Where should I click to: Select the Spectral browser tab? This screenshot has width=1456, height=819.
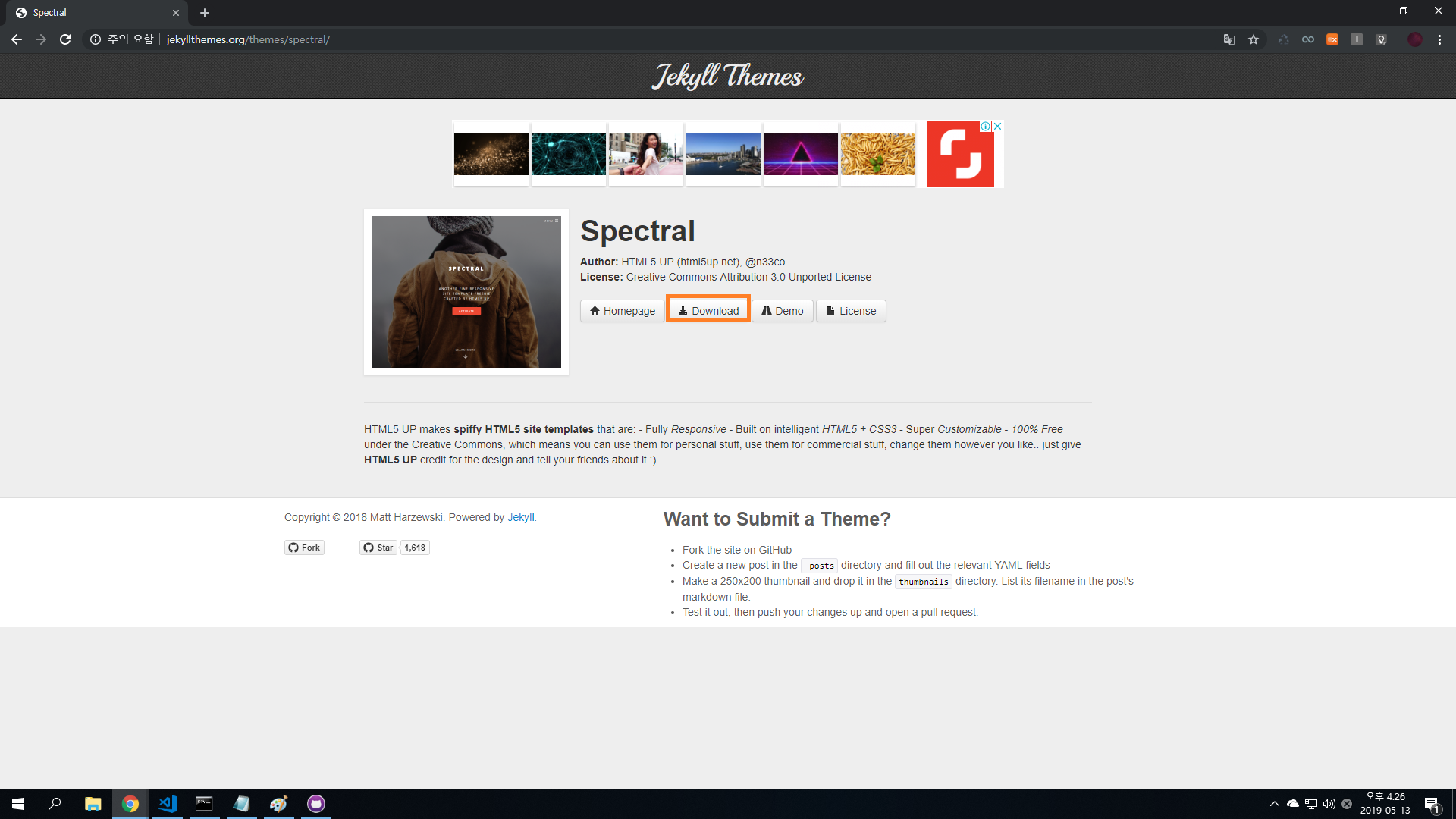point(97,13)
